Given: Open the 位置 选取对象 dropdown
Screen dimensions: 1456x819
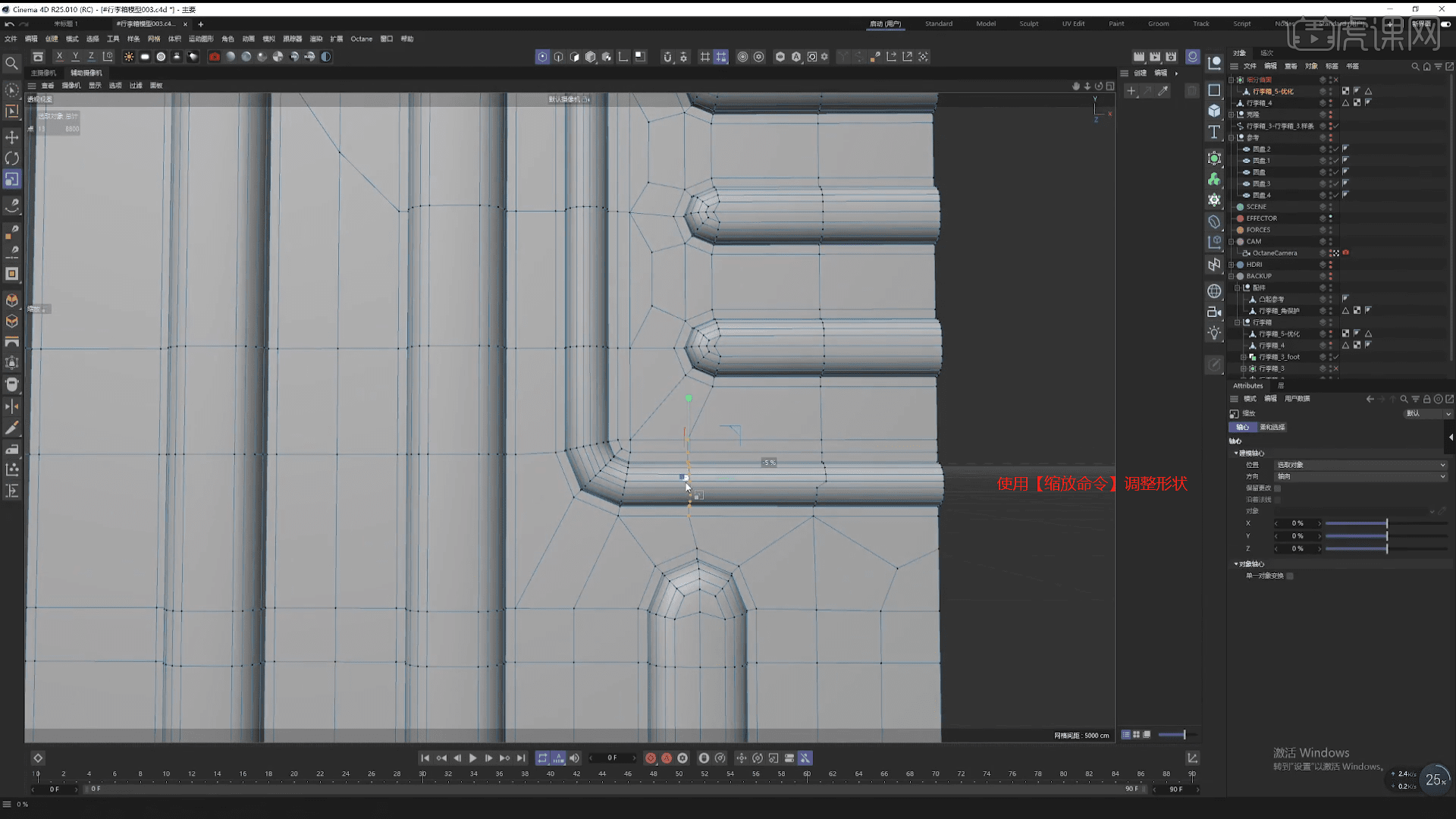Looking at the screenshot, I should pyautogui.click(x=1361, y=466).
